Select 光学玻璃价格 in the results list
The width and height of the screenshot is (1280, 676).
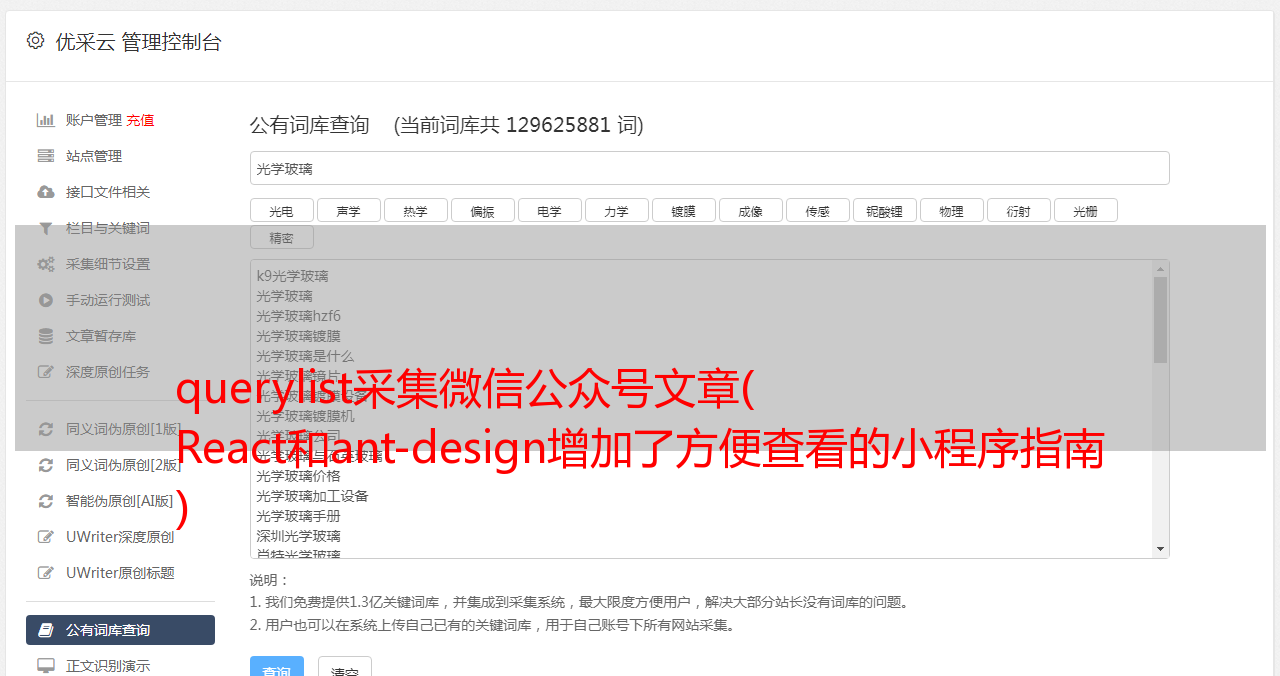pos(298,476)
